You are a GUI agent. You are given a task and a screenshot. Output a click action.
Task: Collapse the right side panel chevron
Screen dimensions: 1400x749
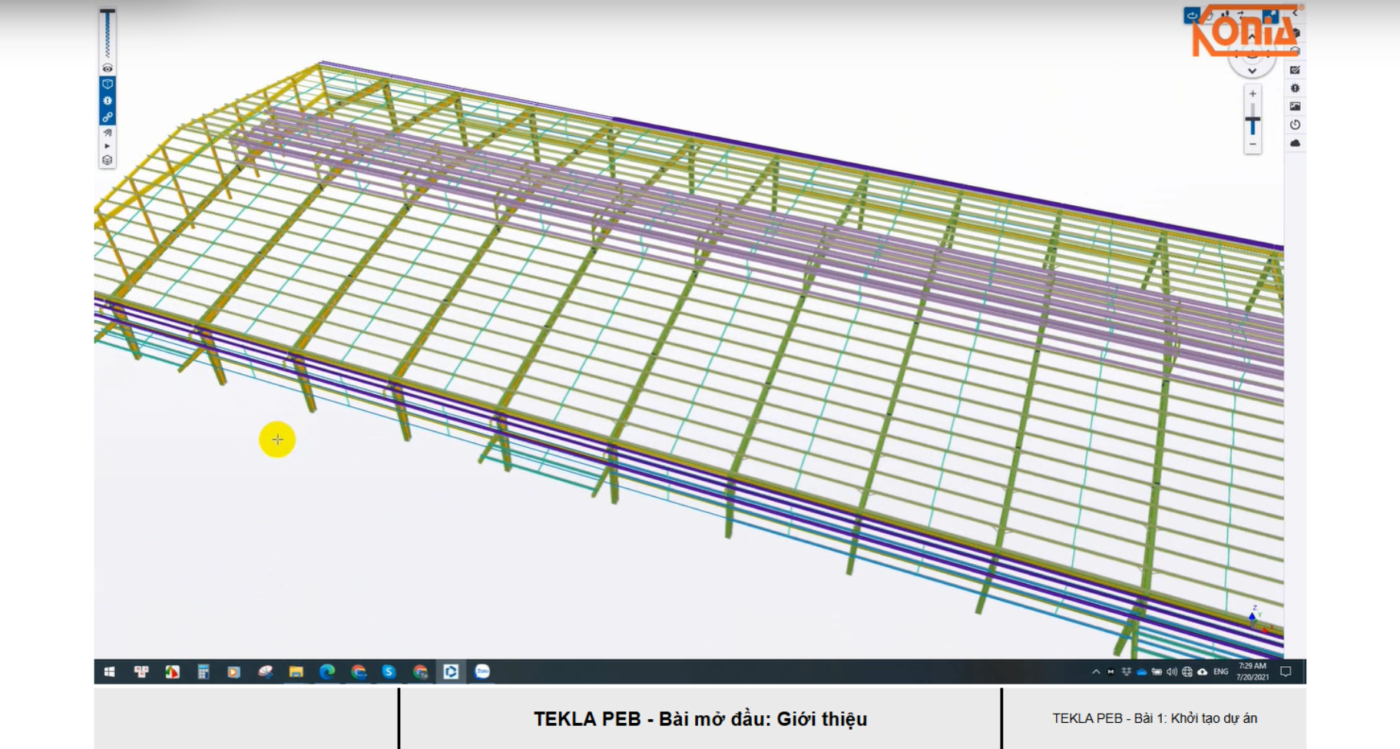pyautogui.click(x=1296, y=14)
